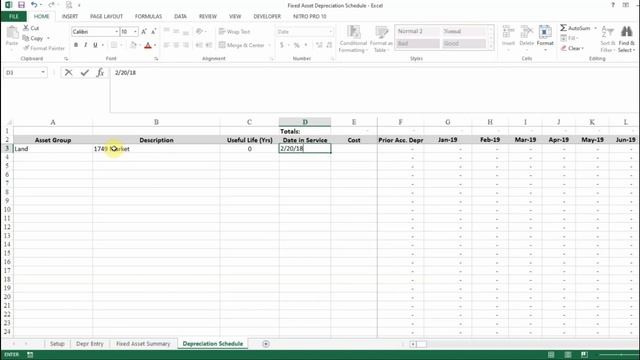This screenshot has height=360, width=640.
Task: Expand the Name Box dropdown
Action: pos(43,72)
